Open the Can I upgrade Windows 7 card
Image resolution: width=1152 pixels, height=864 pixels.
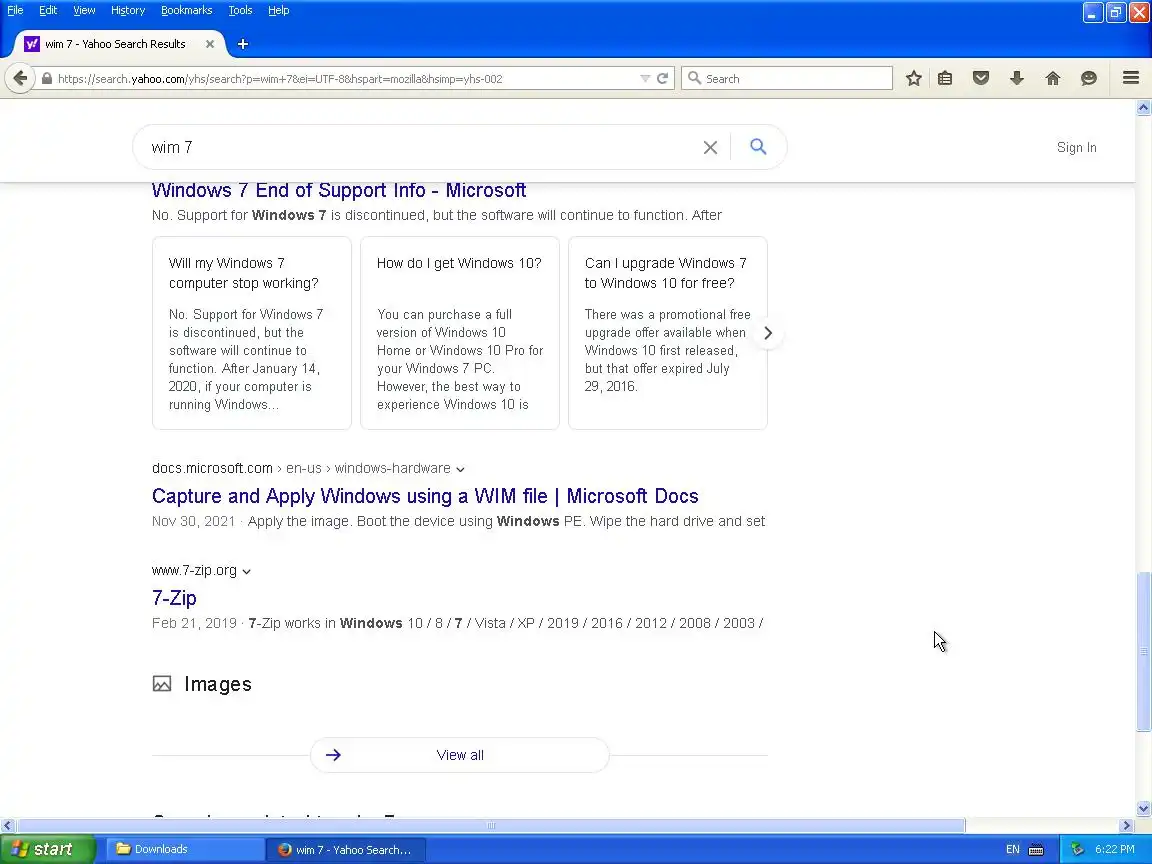(668, 333)
